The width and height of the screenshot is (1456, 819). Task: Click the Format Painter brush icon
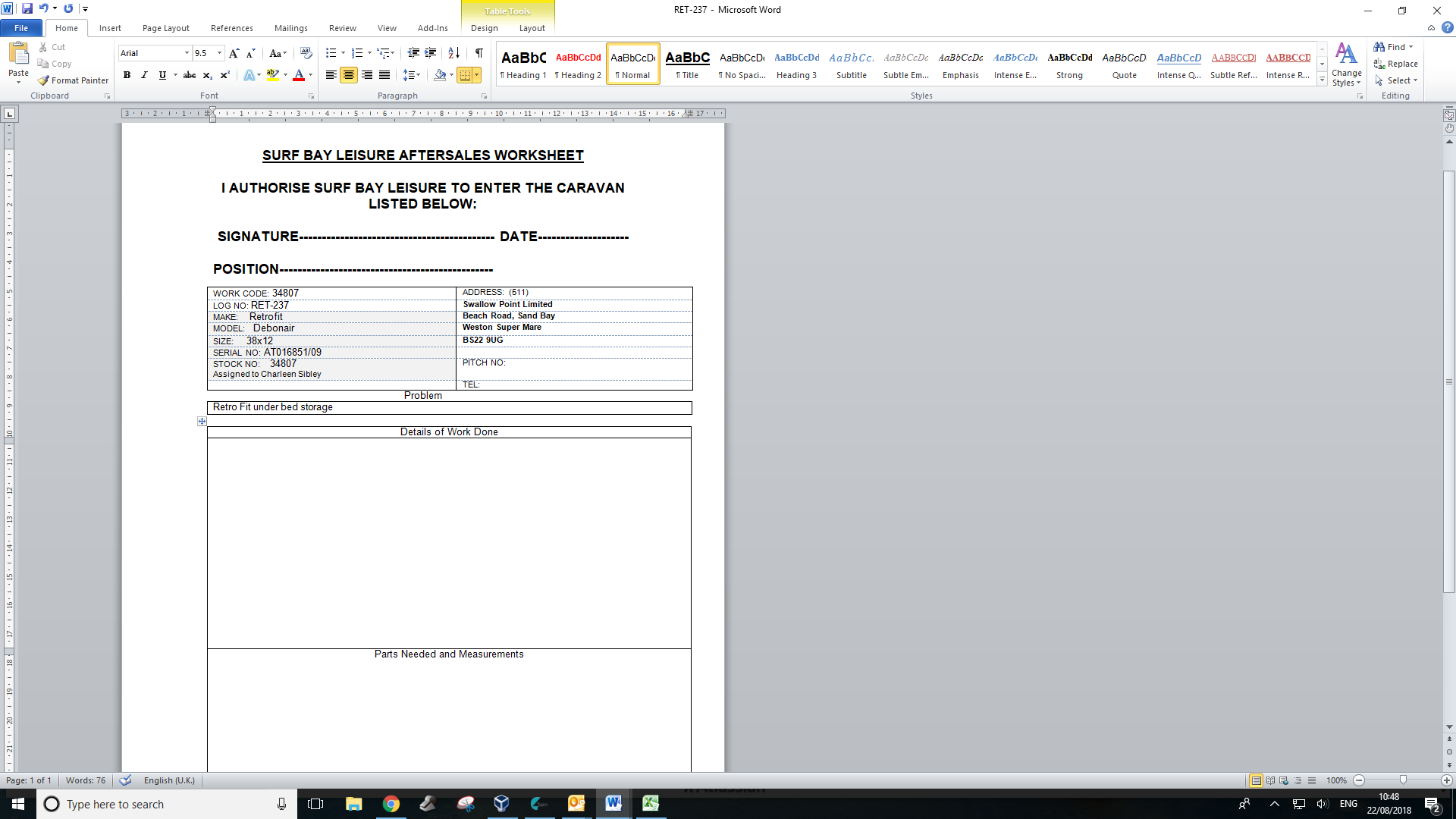[x=44, y=80]
